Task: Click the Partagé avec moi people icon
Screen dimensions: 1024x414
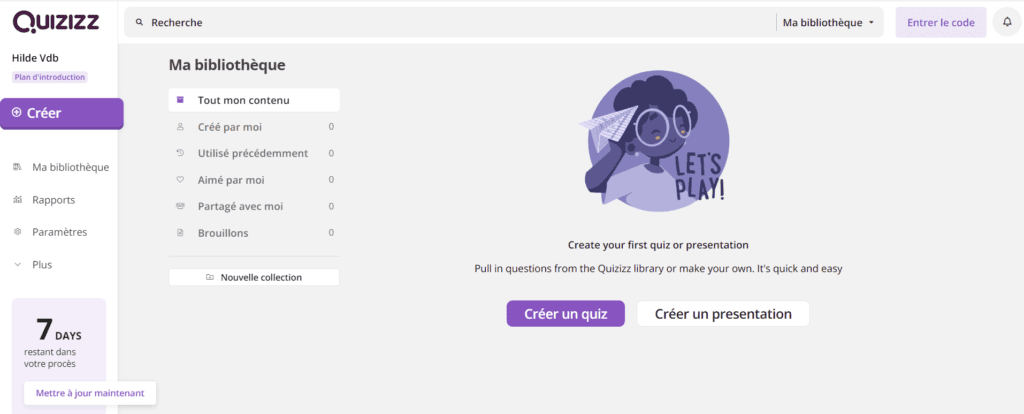Action: click(x=181, y=206)
